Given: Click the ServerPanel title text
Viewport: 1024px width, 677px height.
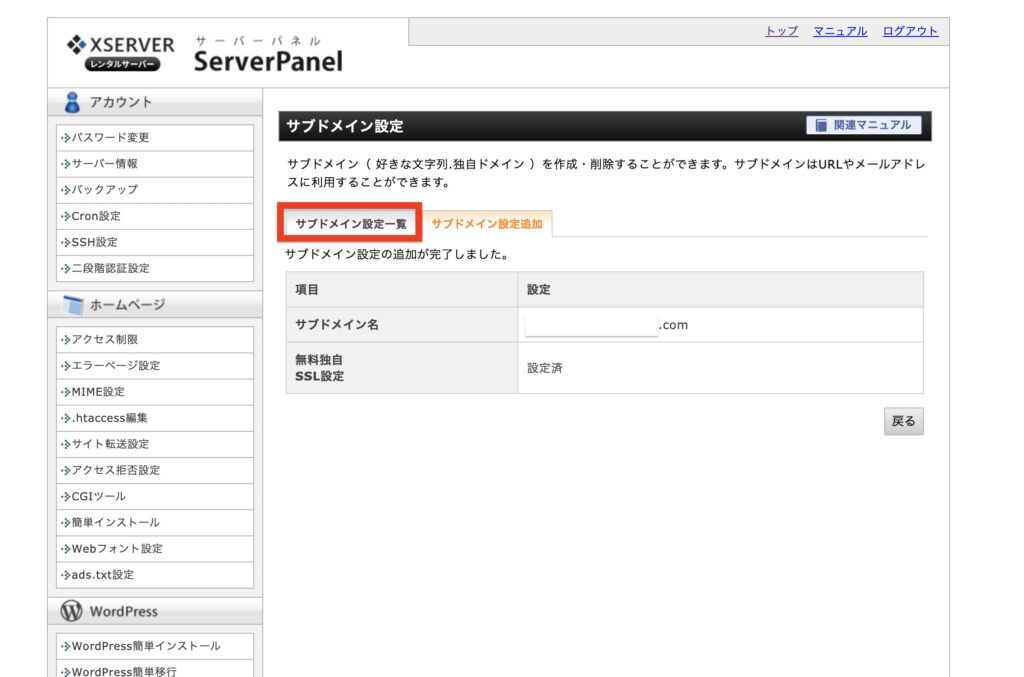Looking at the screenshot, I should click(x=268, y=61).
